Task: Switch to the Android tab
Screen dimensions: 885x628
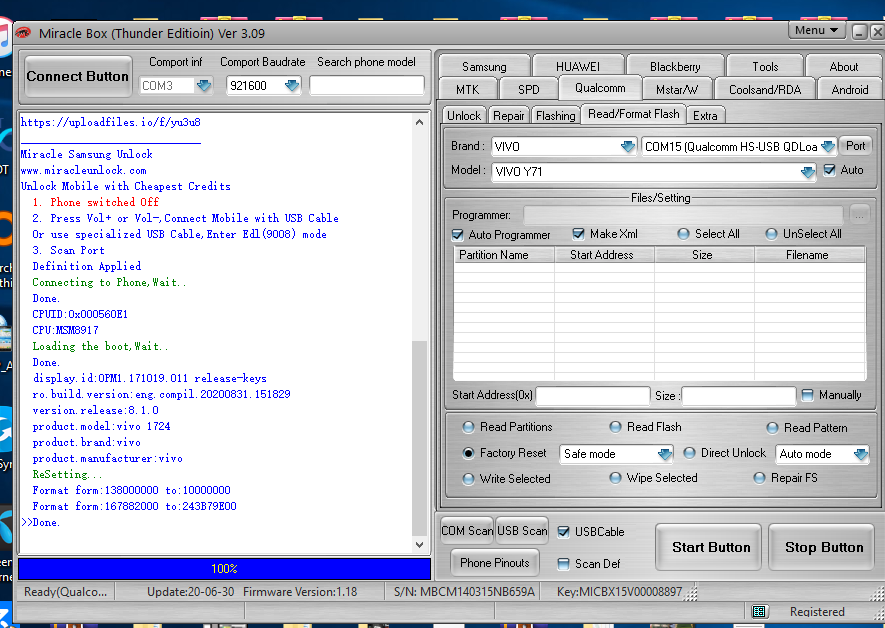Action: 849,89
